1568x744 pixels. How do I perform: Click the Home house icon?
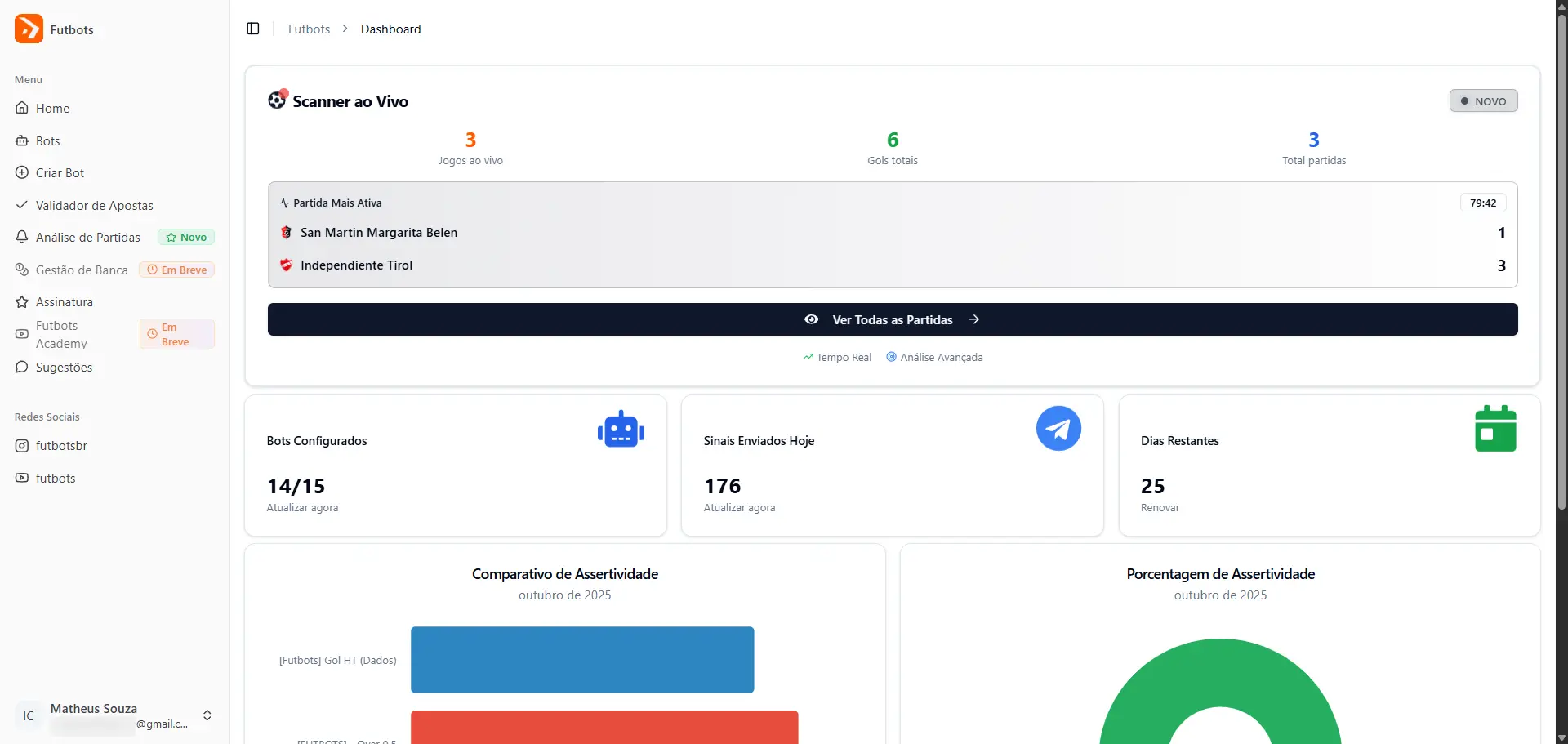pyautogui.click(x=22, y=108)
